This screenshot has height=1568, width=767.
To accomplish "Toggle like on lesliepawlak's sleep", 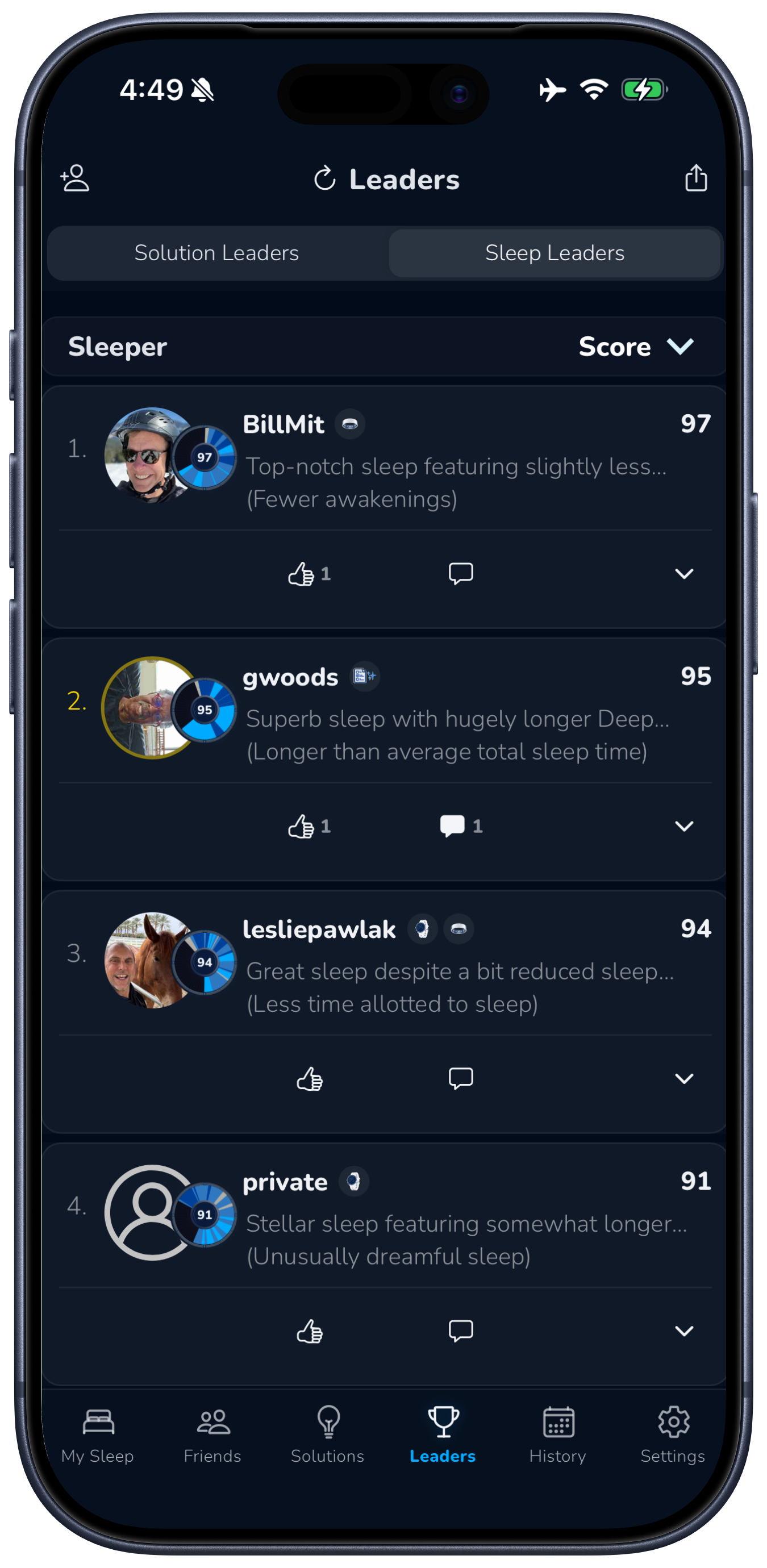I will (309, 1079).
